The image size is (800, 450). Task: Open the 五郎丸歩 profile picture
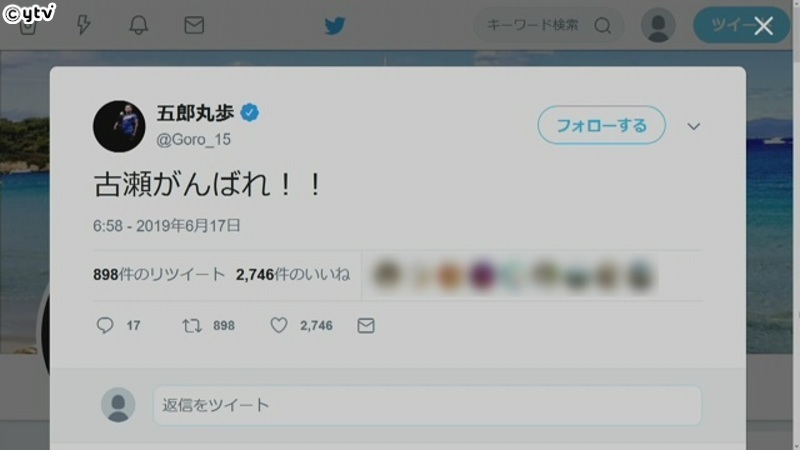point(119,126)
